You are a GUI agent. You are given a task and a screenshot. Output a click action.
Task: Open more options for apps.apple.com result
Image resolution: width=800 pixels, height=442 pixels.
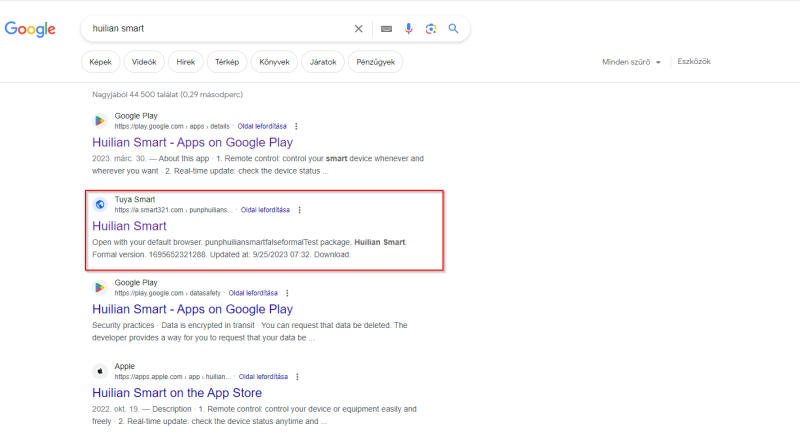(x=297, y=377)
